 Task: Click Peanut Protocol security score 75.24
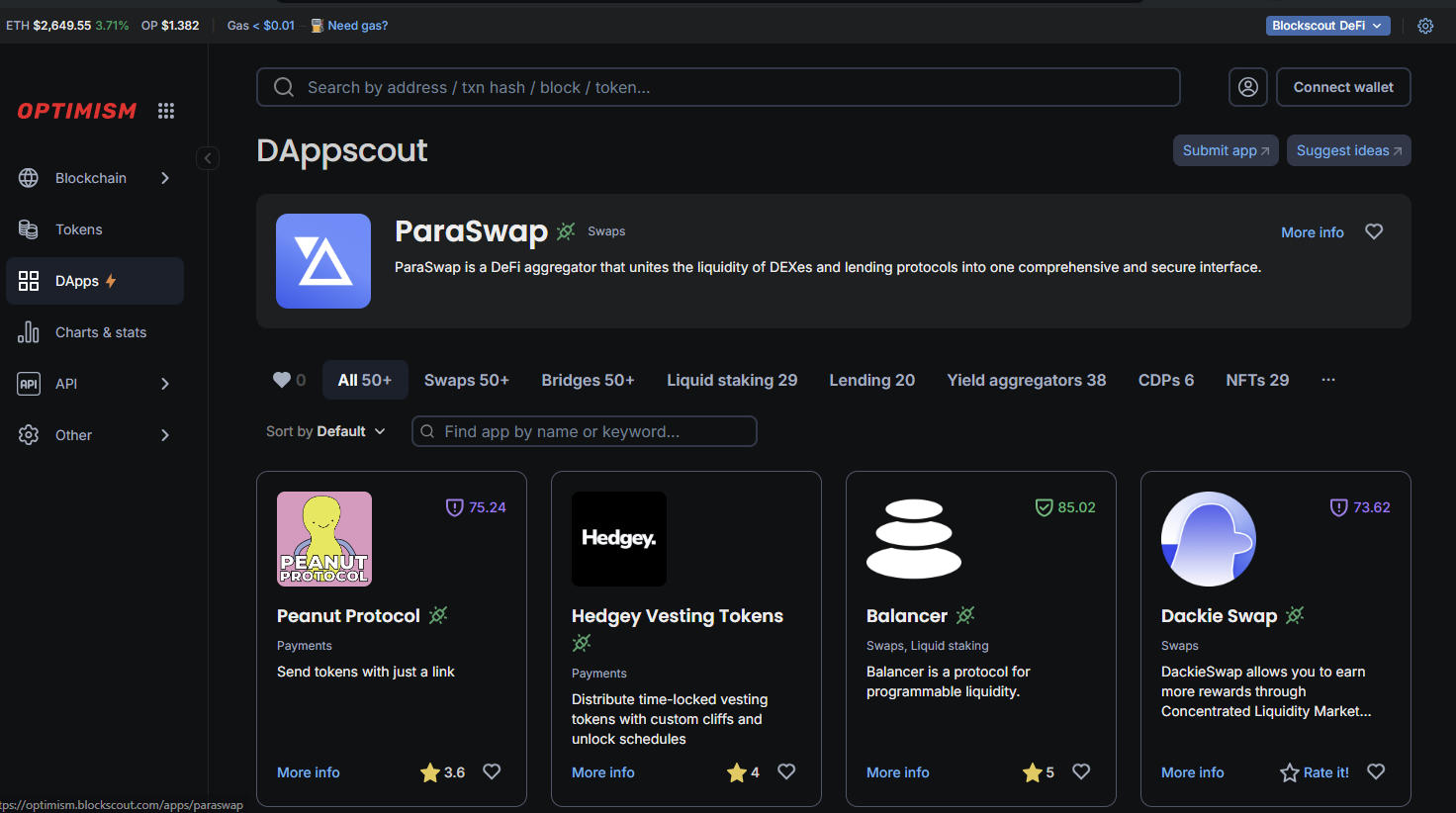pyautogui.click(x=476, y=507)
